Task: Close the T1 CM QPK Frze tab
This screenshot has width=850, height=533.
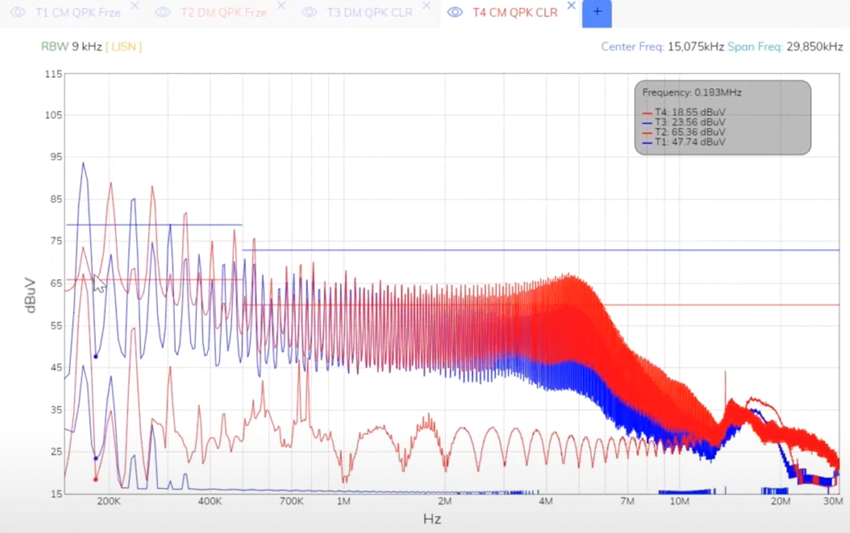Action: point(135,5)
